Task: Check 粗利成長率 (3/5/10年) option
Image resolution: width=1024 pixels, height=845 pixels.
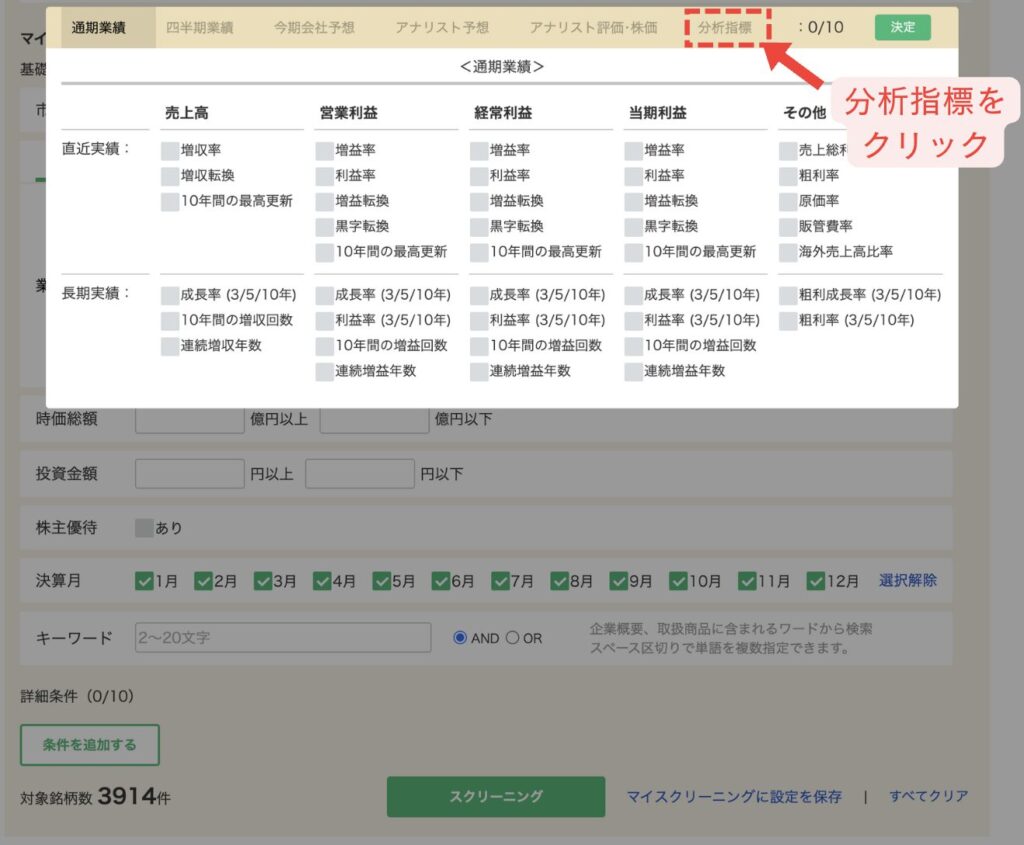Action: point(788,296)
